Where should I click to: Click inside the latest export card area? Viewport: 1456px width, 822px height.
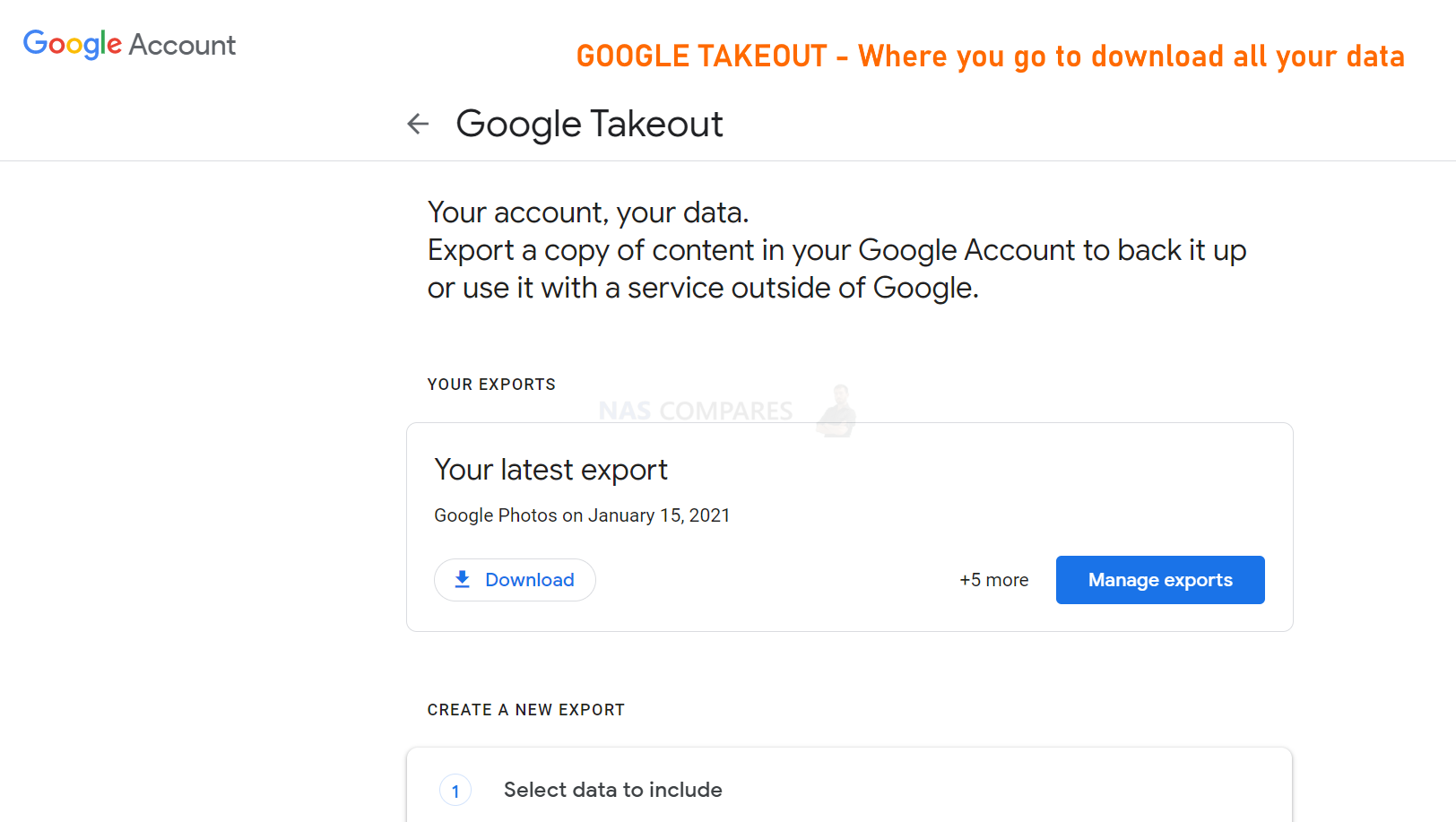tap(850, 527)
